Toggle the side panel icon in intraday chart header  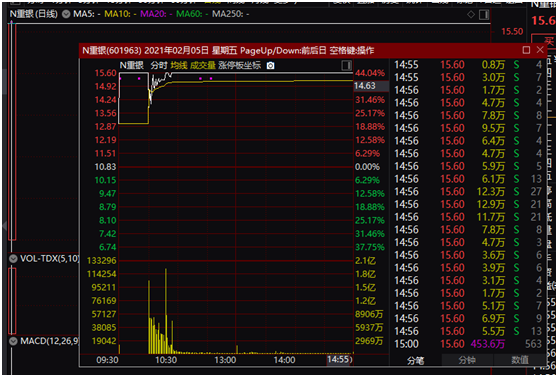(x=346, y=66)
